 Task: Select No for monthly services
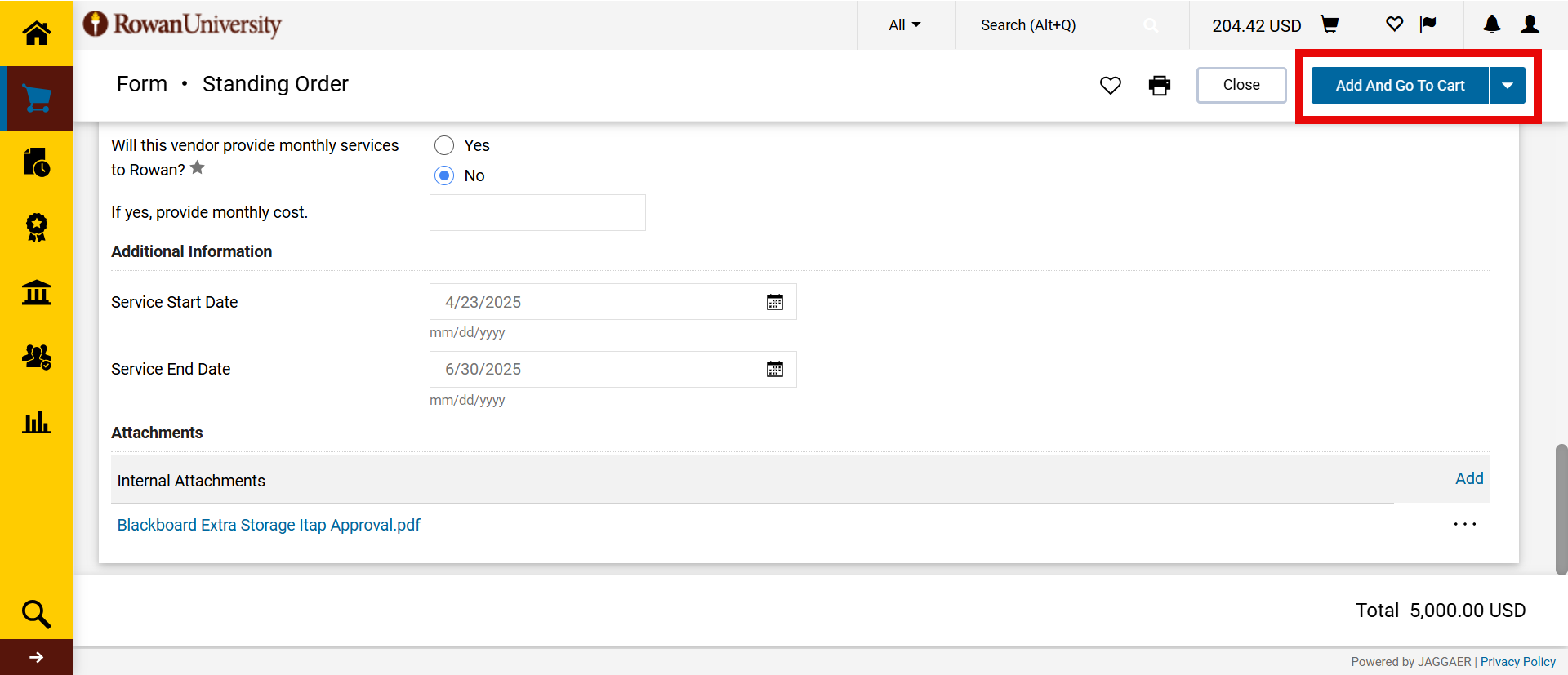point(444,175)
